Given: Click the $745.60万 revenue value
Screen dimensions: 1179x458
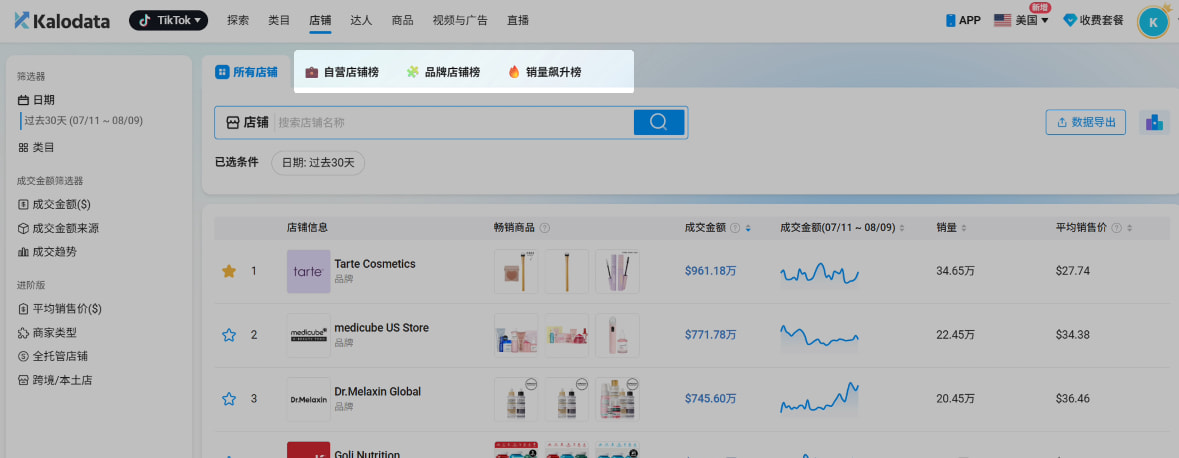Looking at the screenshot, I should 711,399.
